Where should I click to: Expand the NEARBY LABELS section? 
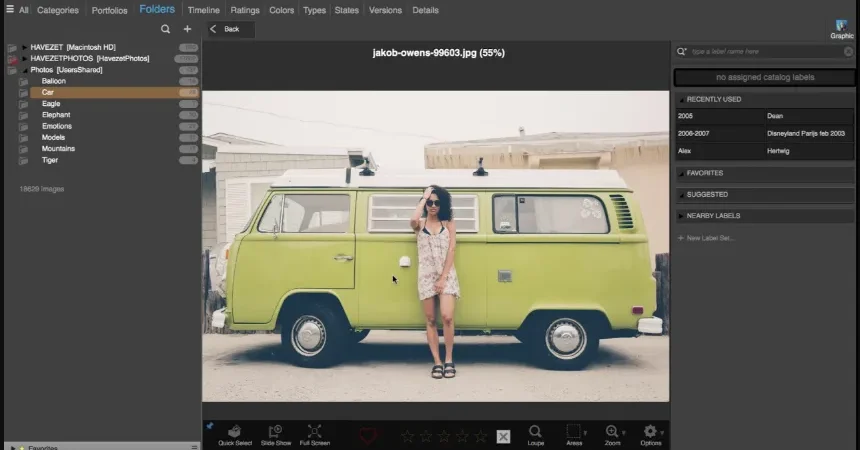tap(681, 216)
